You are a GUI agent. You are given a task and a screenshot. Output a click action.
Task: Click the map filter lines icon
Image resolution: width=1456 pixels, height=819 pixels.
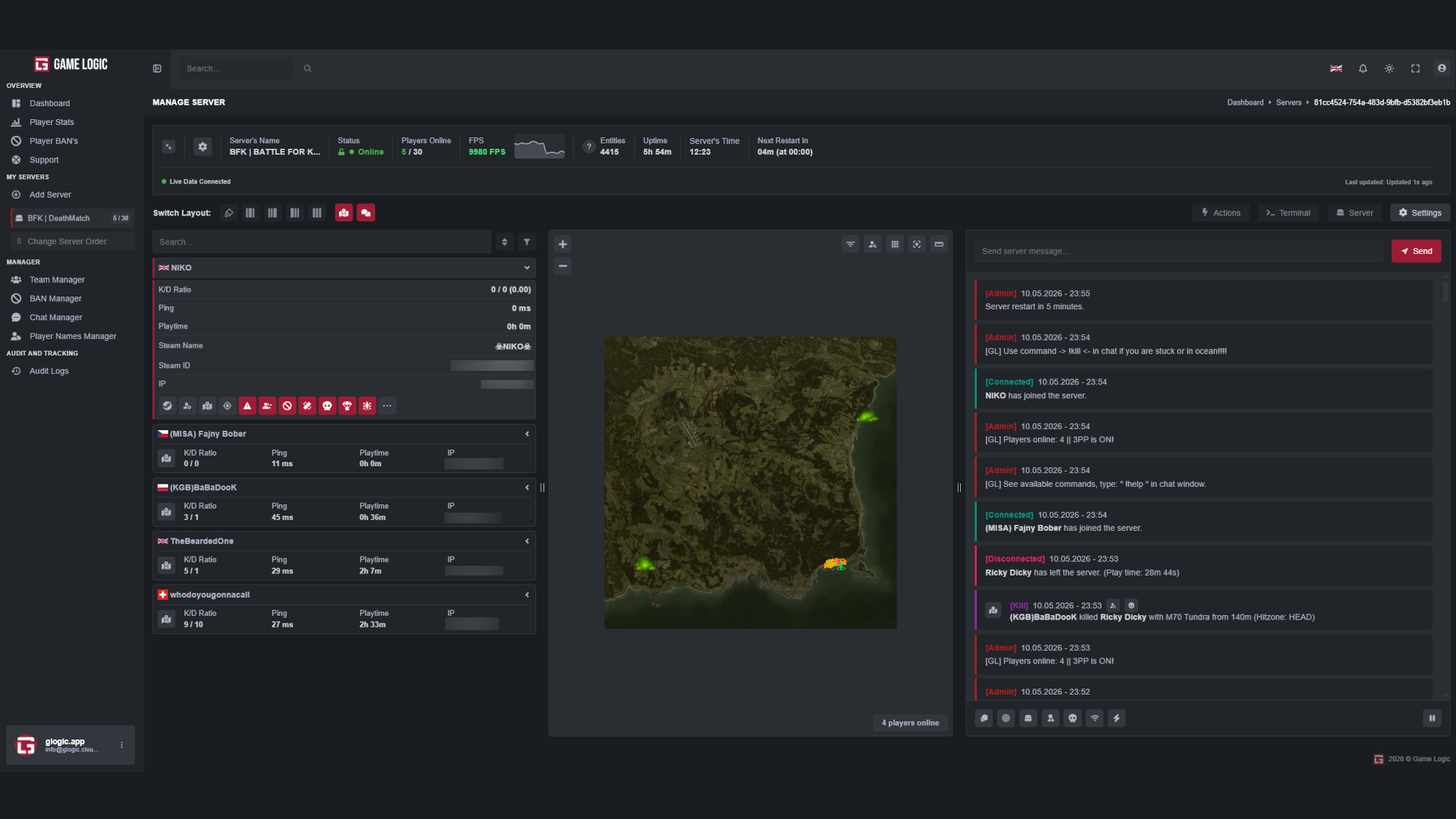[x=851, y=244]
